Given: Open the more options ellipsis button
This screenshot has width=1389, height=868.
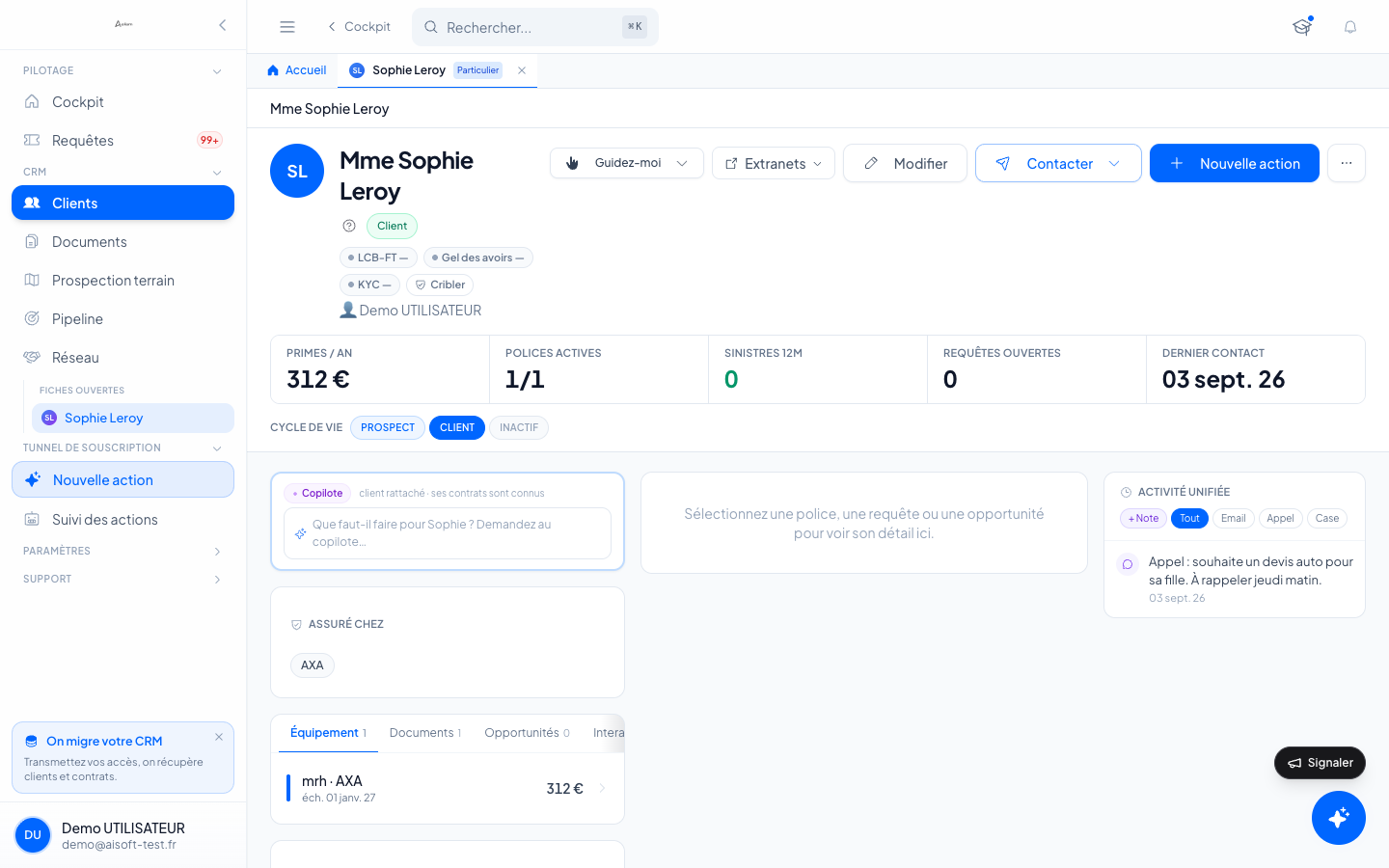Looking at the screenshot, I should [x=1347, y=163].
